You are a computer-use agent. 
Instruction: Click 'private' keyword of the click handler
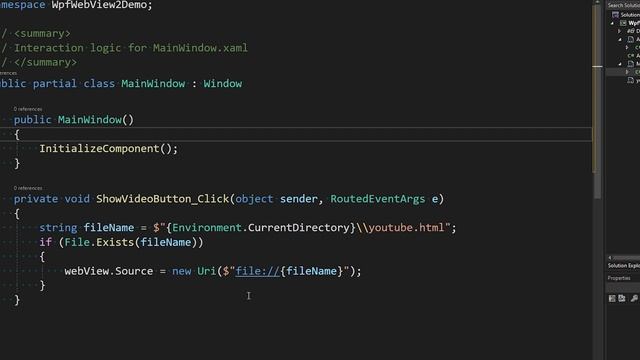(36, 199)
